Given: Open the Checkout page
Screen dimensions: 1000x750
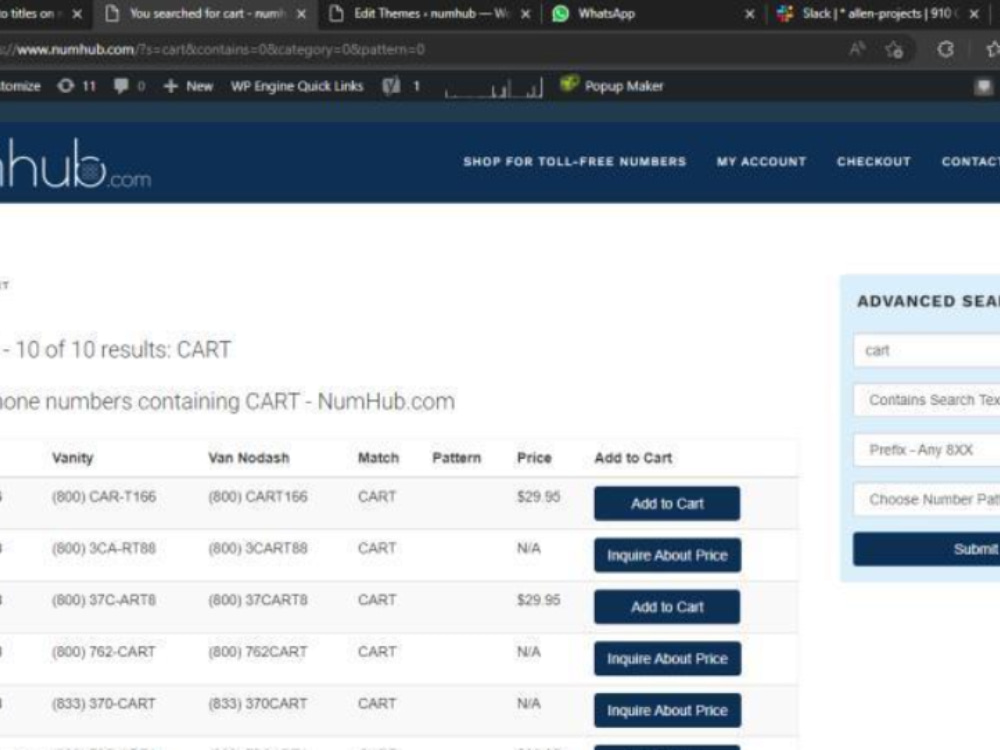Looking at the screenshot, I should [874, 161].
